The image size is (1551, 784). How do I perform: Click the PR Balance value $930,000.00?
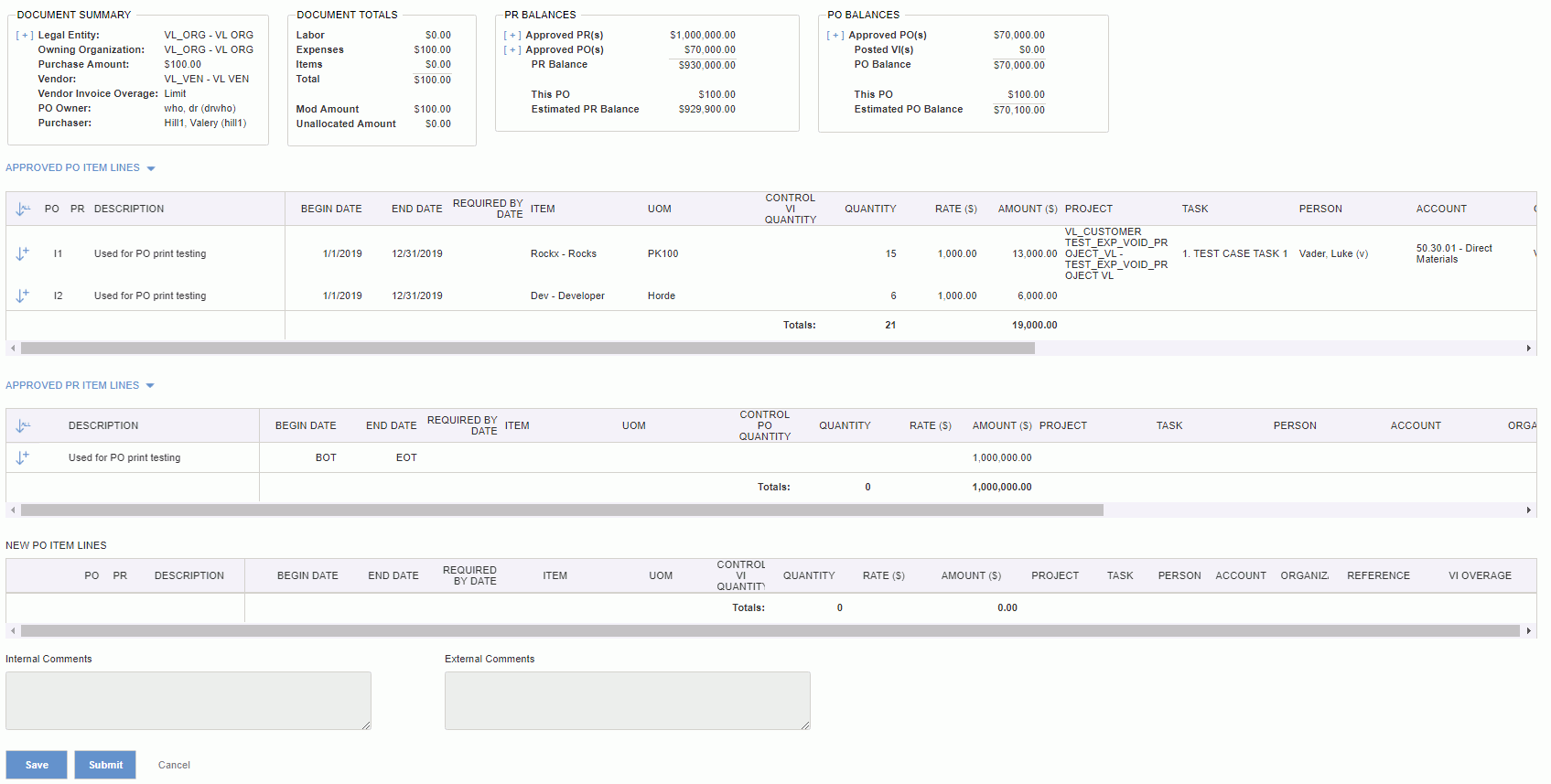pyautogui.click(x=706, y=66)
